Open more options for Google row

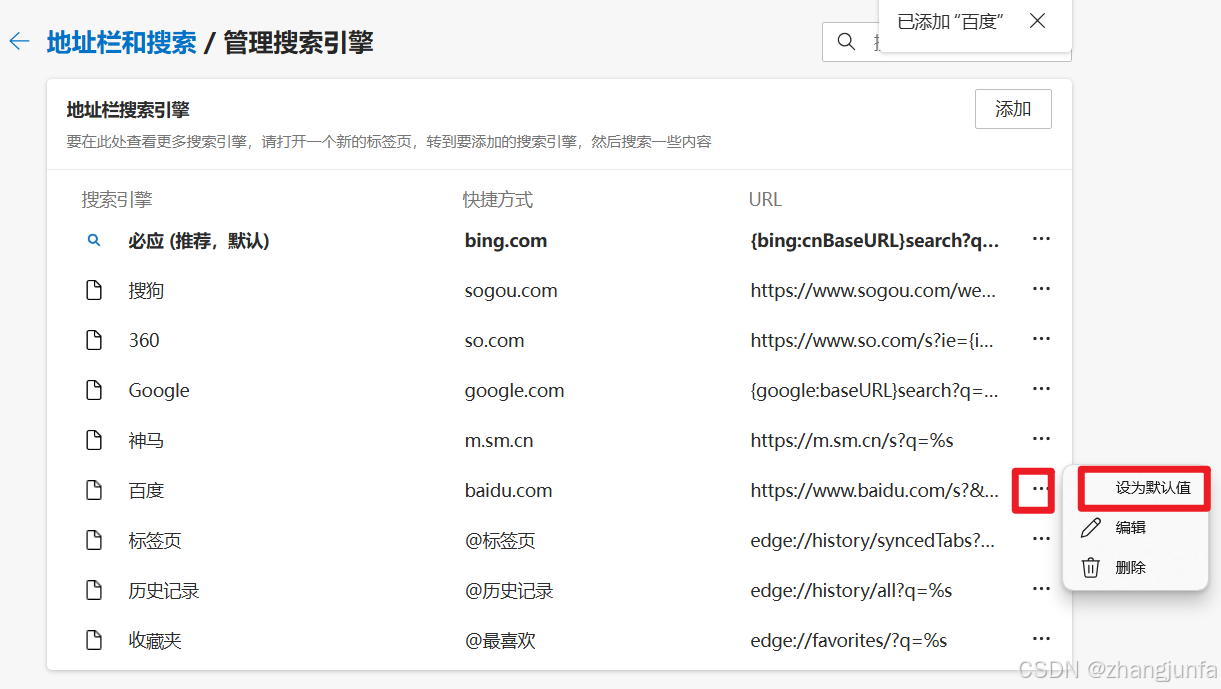tap(1041, 390)
